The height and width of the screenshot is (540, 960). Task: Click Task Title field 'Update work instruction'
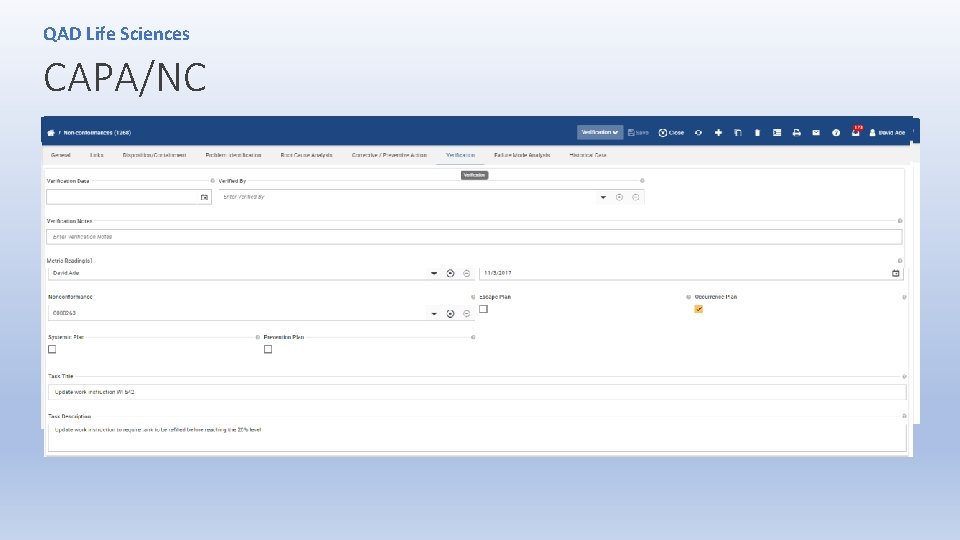477,392
